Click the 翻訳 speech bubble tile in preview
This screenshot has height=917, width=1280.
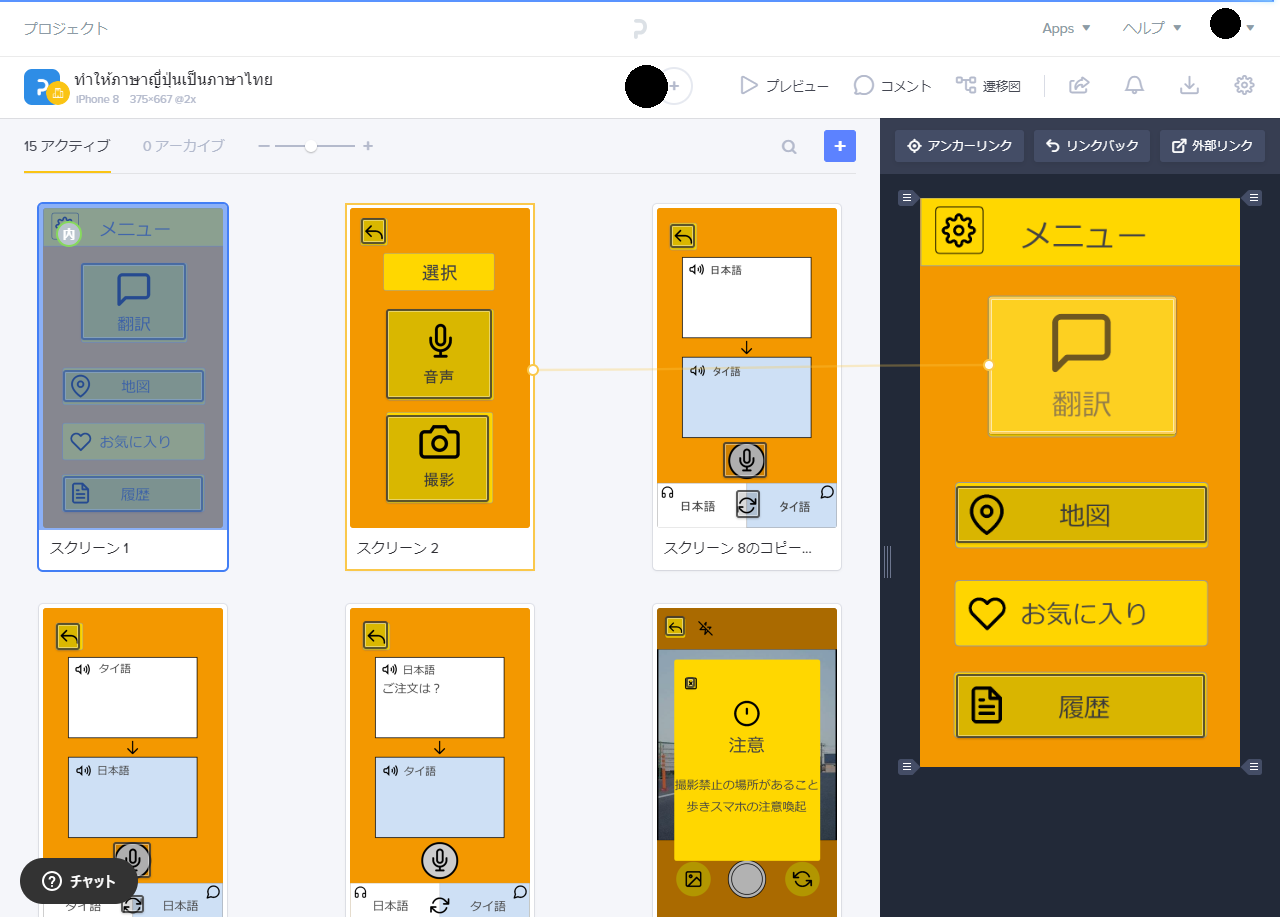coord(1082,365)
